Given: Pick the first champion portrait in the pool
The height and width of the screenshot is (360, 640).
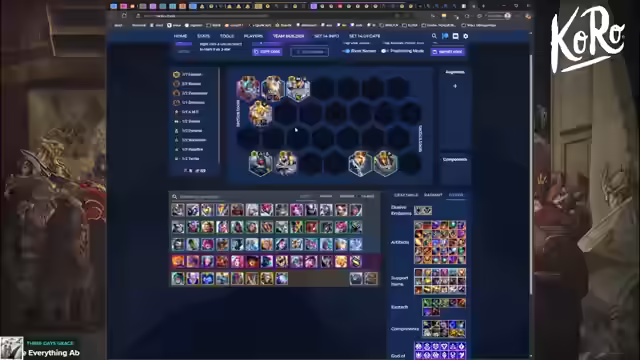Looking at the screenshot, I should (178, 210).
